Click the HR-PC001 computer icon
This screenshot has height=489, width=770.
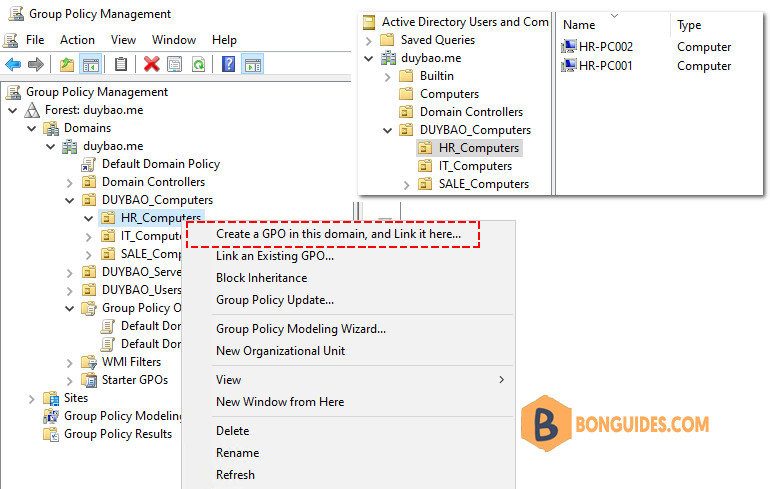[x=569, y=65]
